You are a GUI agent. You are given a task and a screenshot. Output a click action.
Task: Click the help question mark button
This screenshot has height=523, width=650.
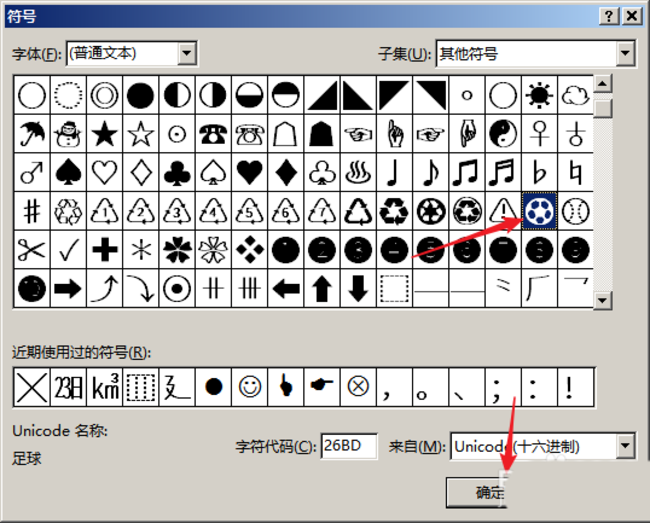click(608, 16)
